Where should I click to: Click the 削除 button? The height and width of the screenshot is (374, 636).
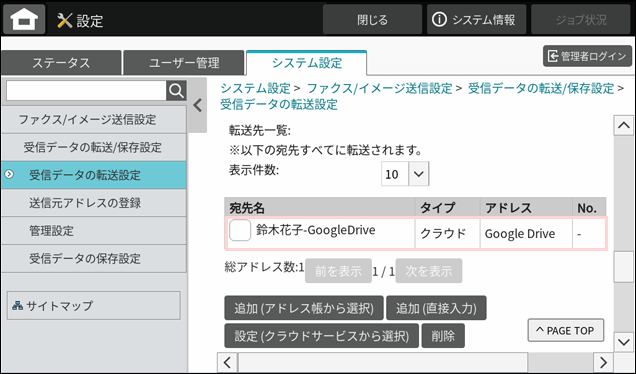click(x=443, y=335)
